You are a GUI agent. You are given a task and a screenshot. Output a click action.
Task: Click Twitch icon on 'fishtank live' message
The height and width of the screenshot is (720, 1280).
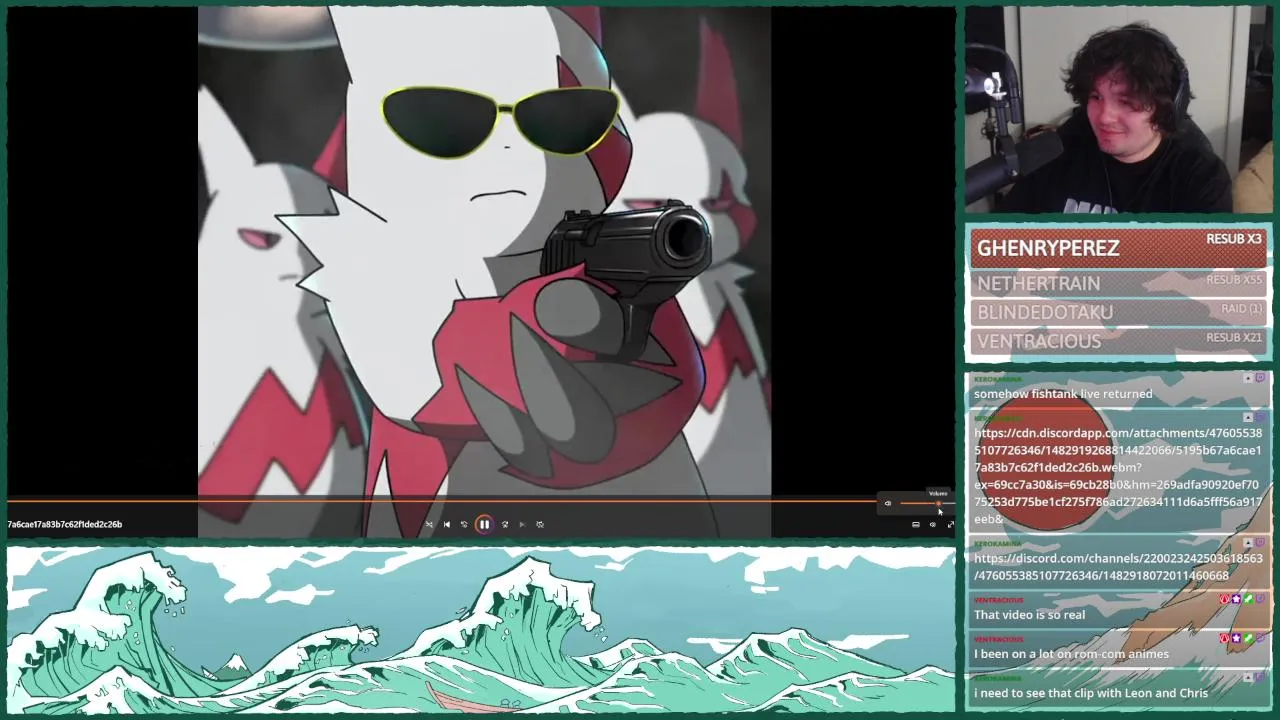[1261, 378]
